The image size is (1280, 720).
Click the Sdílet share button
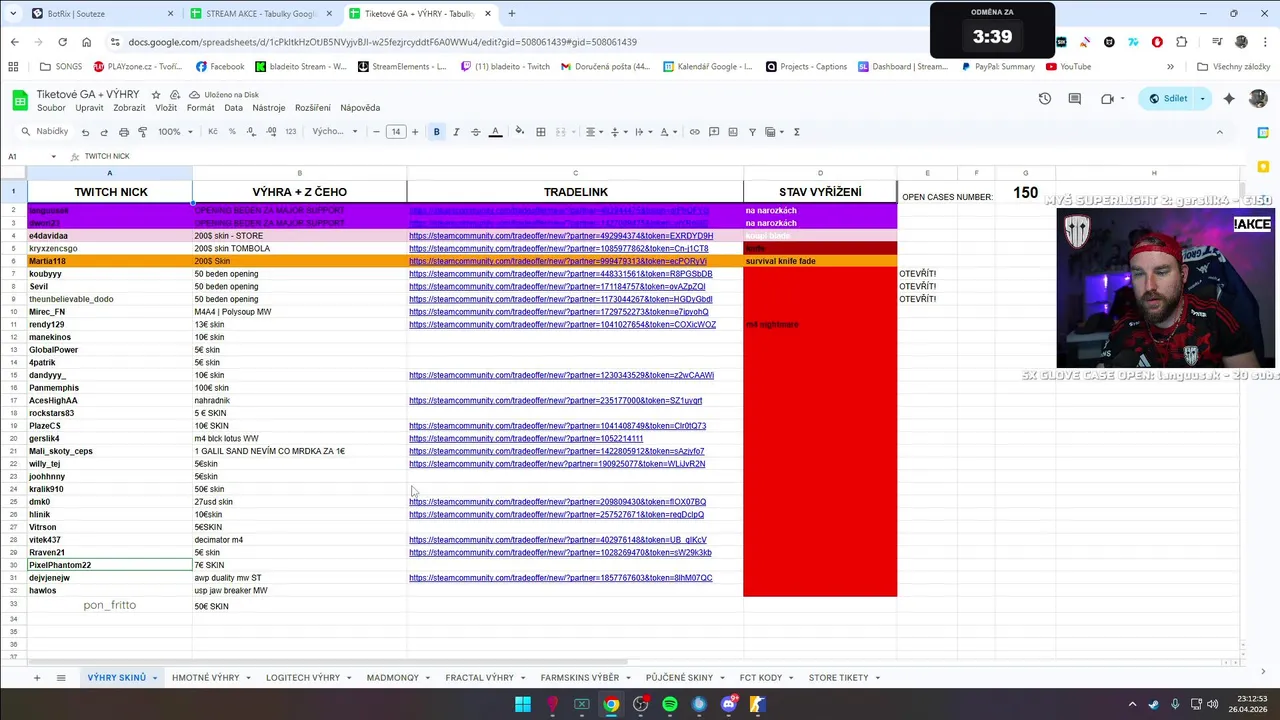click(1169, 99)
